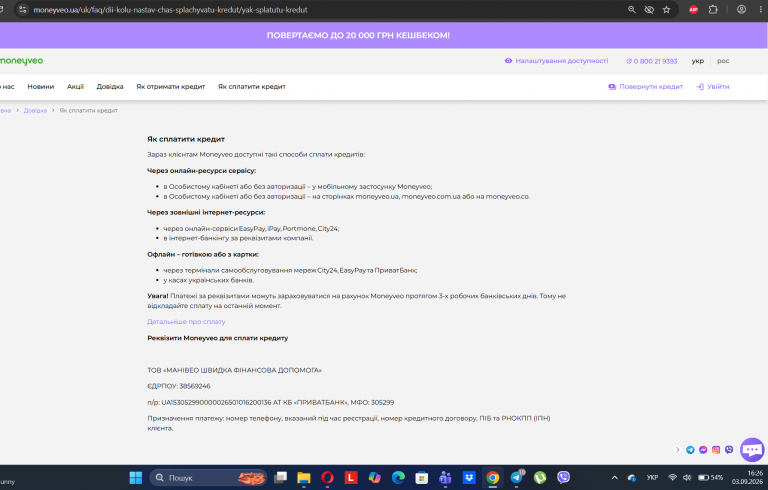Click the crossed-out eye icon in the address bar
Viewport: 768px width, 490px height.
point(649,9)
